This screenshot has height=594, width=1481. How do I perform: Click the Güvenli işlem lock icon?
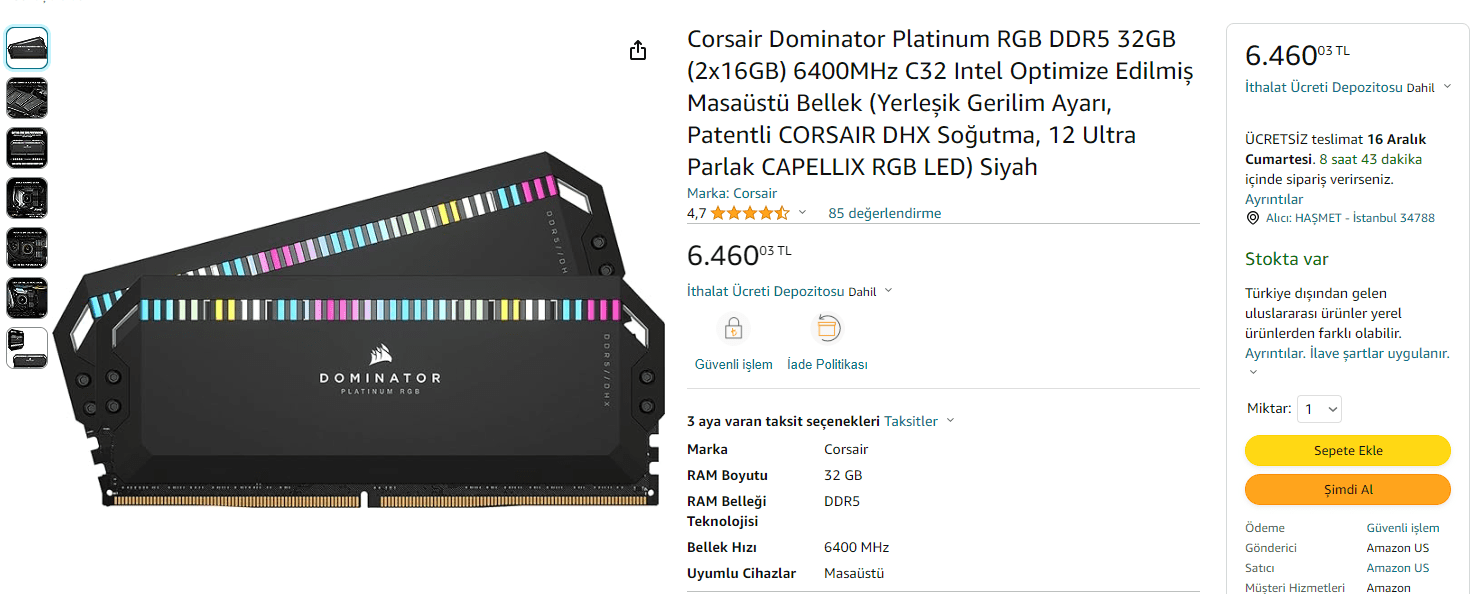(x=733, y=328)
